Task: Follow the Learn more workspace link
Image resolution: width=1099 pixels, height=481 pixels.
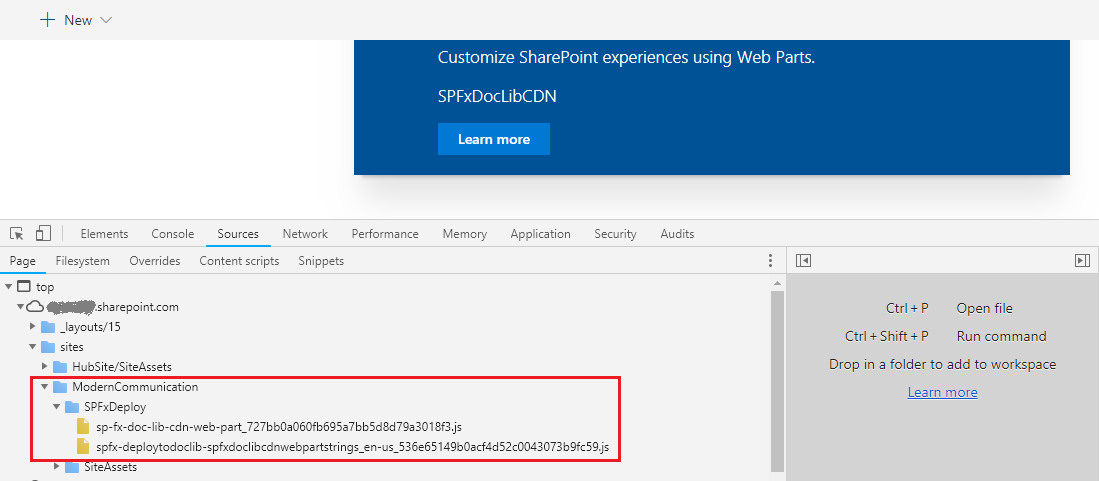Action: tap(942, 392)
